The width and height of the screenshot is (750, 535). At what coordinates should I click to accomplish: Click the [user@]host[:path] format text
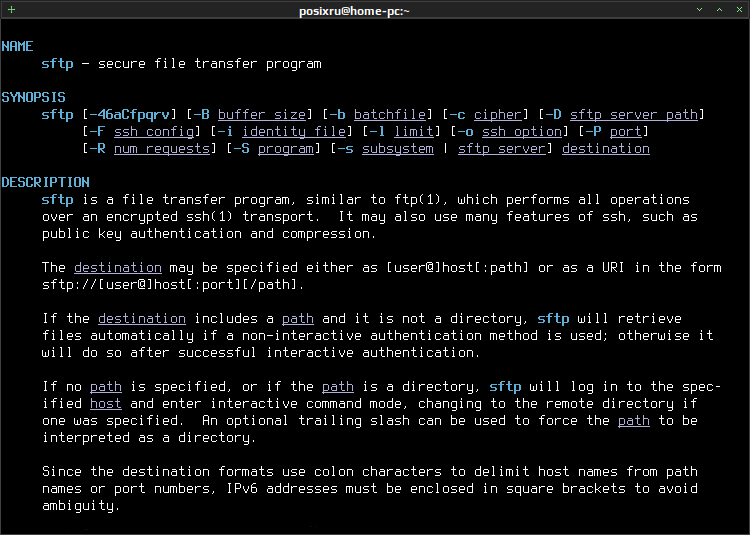pos(458,268)
